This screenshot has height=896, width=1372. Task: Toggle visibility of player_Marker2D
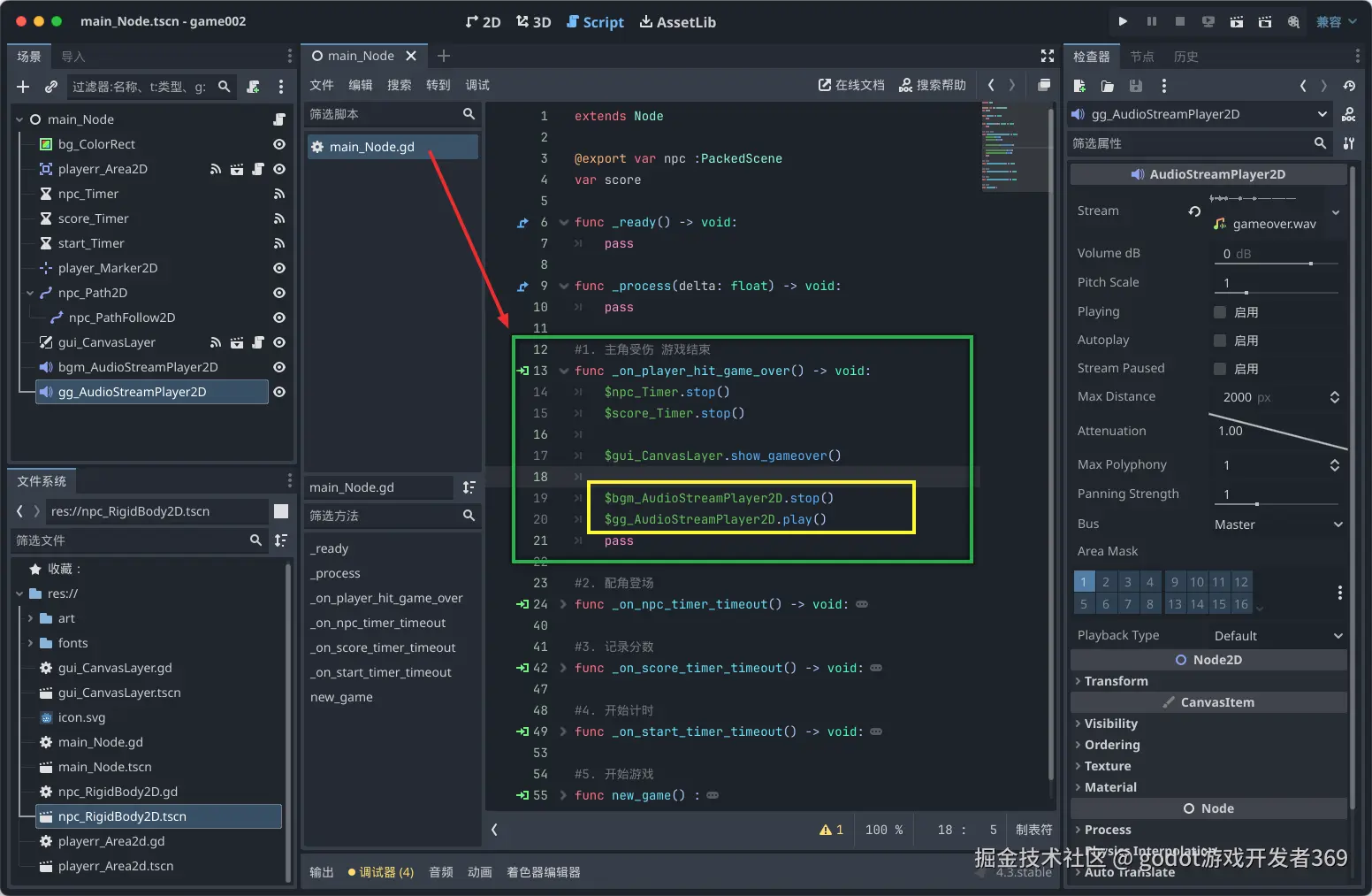(x=279, y=268)
